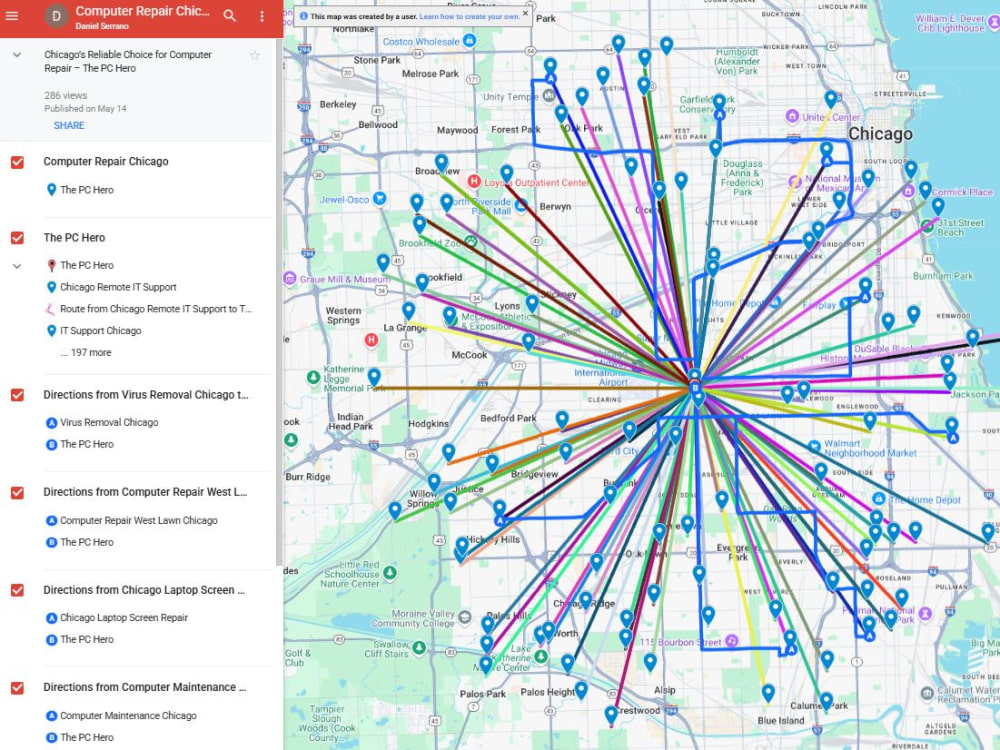The image size is (1000, 750).
Task: Click the D profile avatar
Action: tap(56, 17)
